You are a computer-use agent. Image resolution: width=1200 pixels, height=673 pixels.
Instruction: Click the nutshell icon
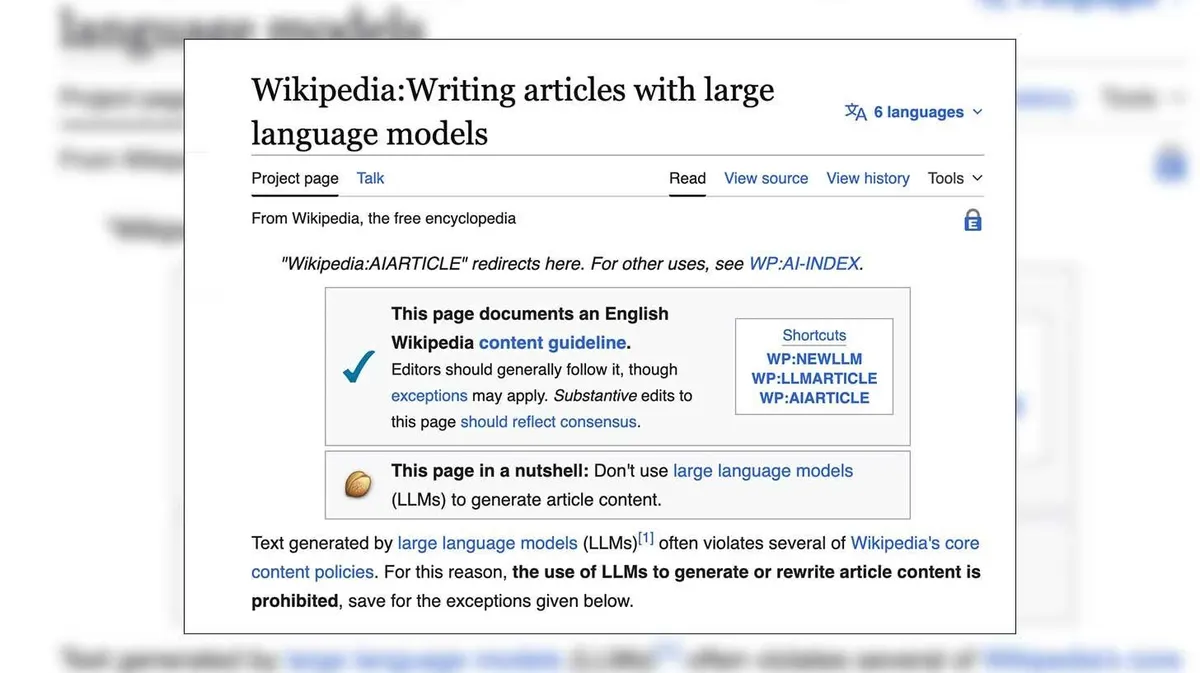(358, 484)
